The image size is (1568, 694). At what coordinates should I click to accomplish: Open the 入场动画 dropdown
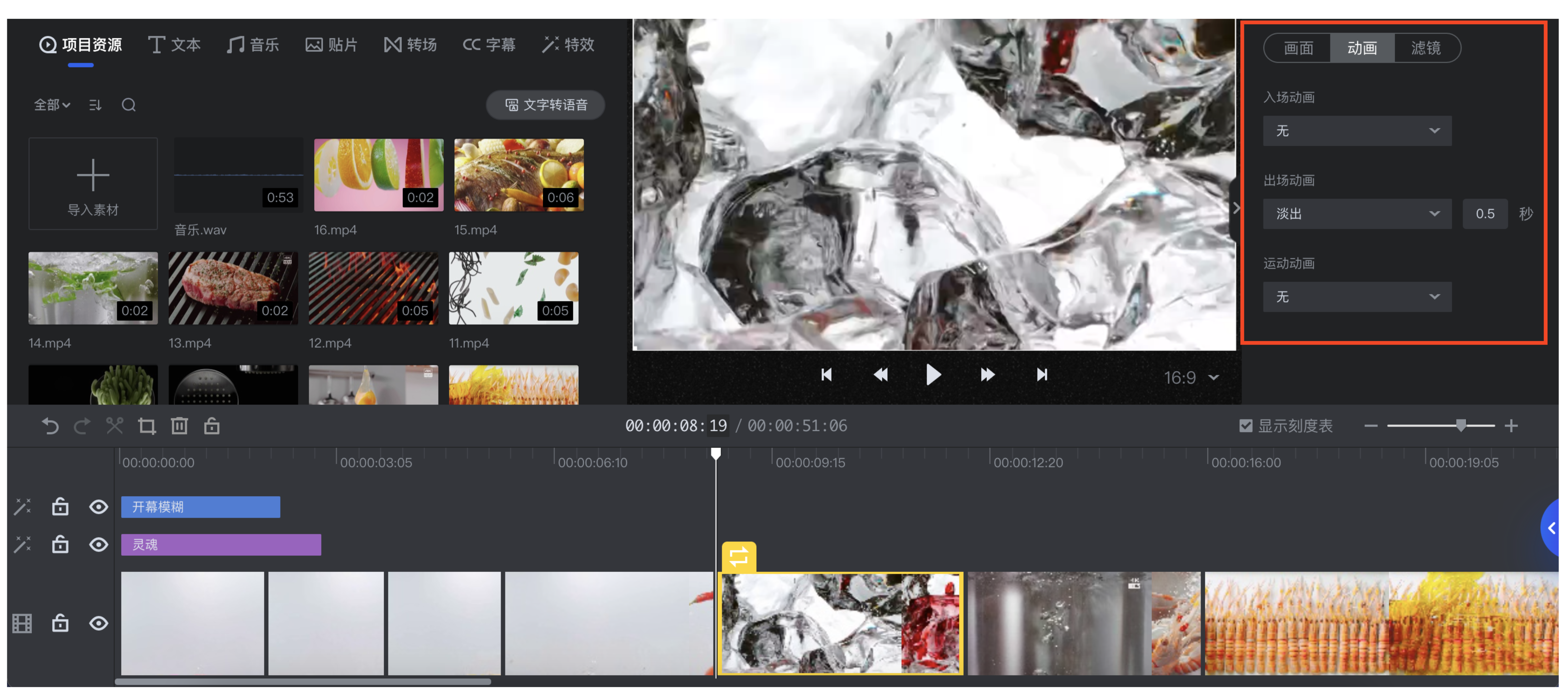pos(1357,131)
